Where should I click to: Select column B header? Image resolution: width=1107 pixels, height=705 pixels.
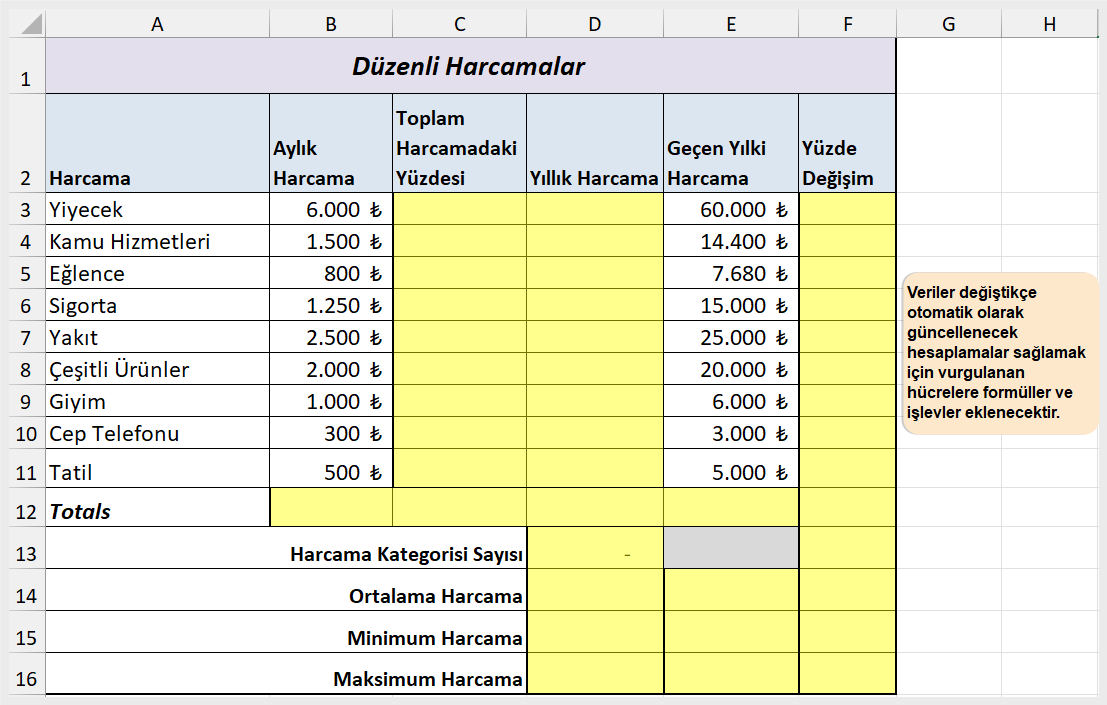click(330, 24)
